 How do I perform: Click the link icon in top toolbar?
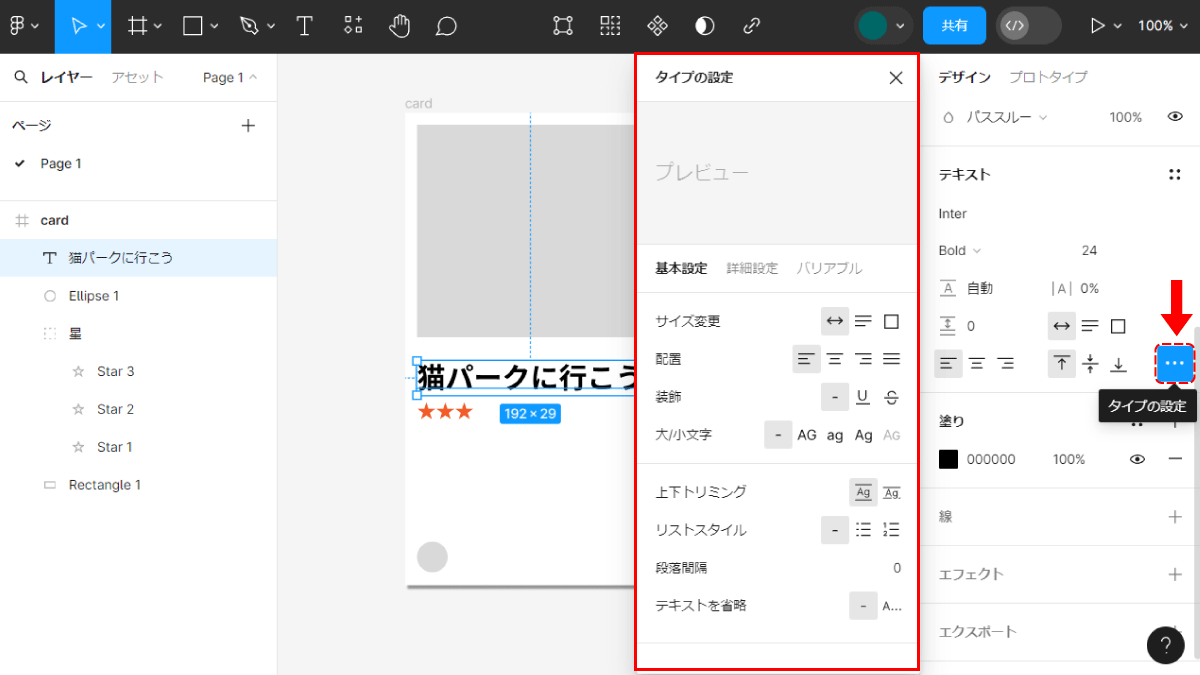752,26
